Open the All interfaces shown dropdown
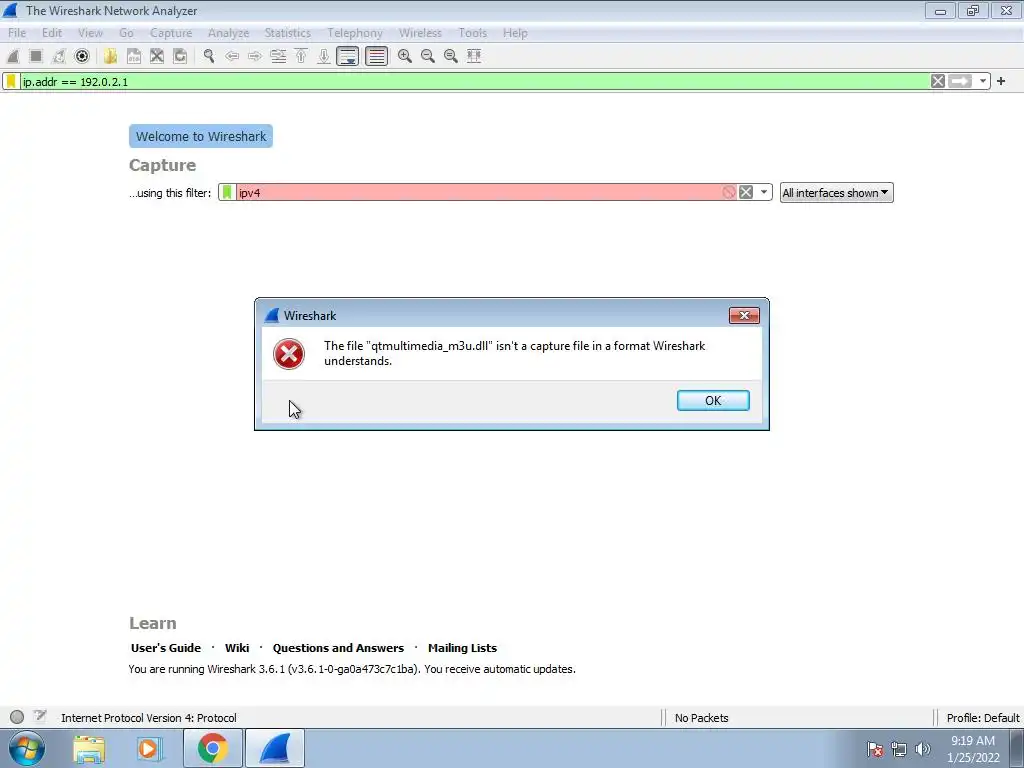The width and height of the screenshot is (1024, 768). (x=836, y=193)
